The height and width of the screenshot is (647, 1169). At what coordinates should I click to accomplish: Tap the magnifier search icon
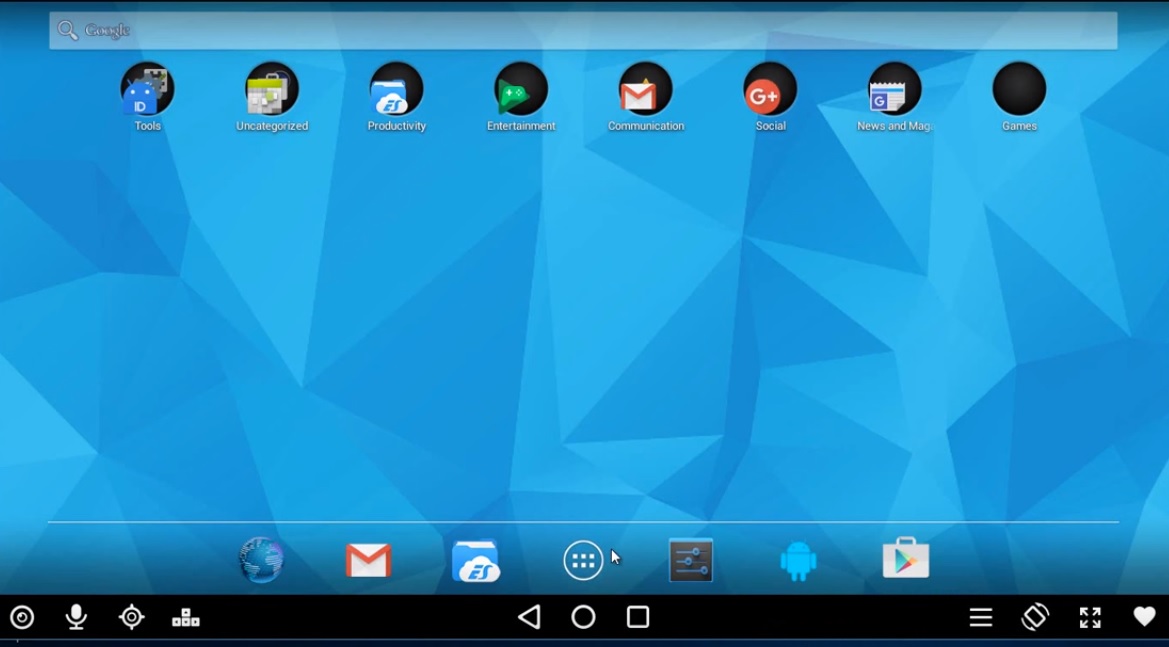point(68,31)
